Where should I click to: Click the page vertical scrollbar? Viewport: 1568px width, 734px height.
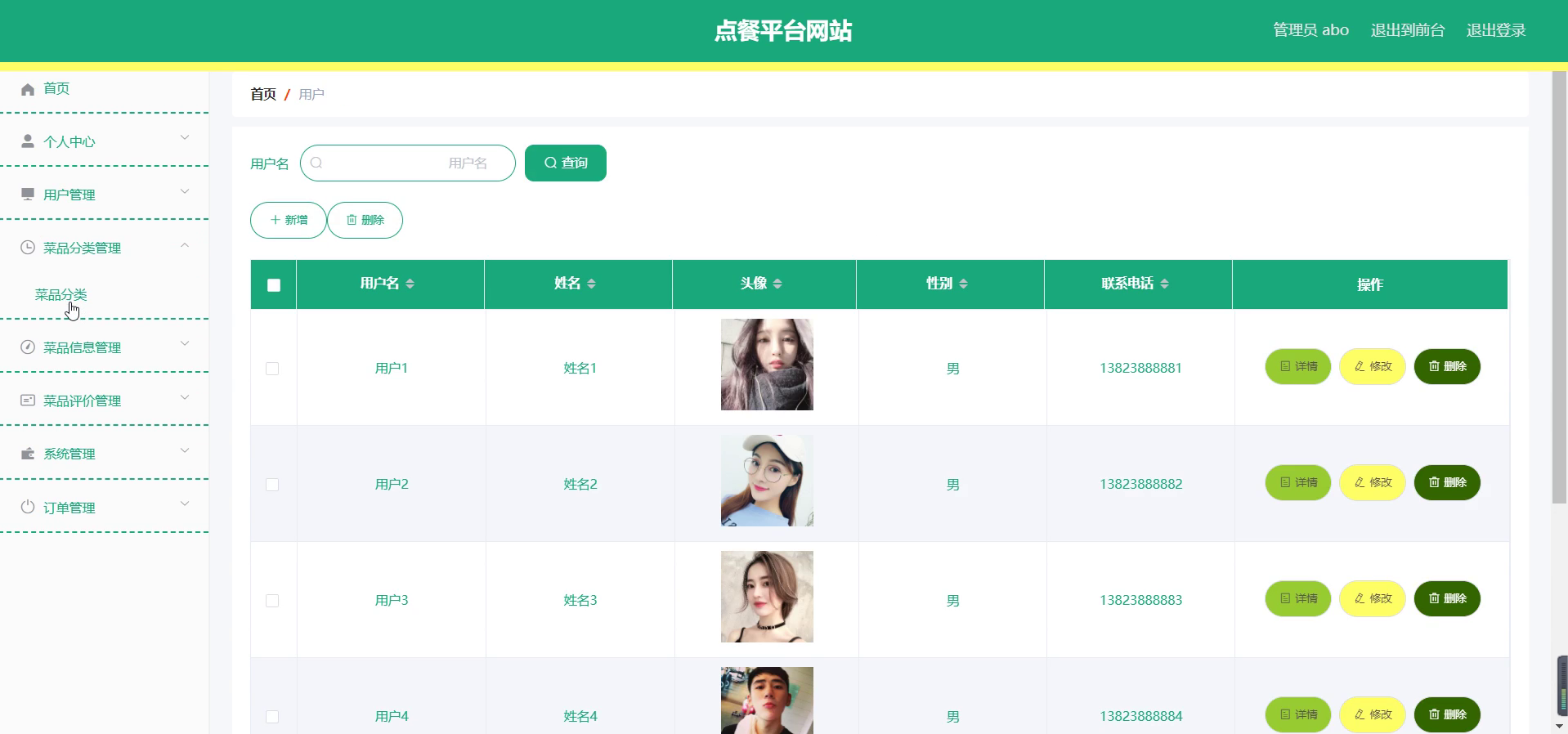point(1559,287)
